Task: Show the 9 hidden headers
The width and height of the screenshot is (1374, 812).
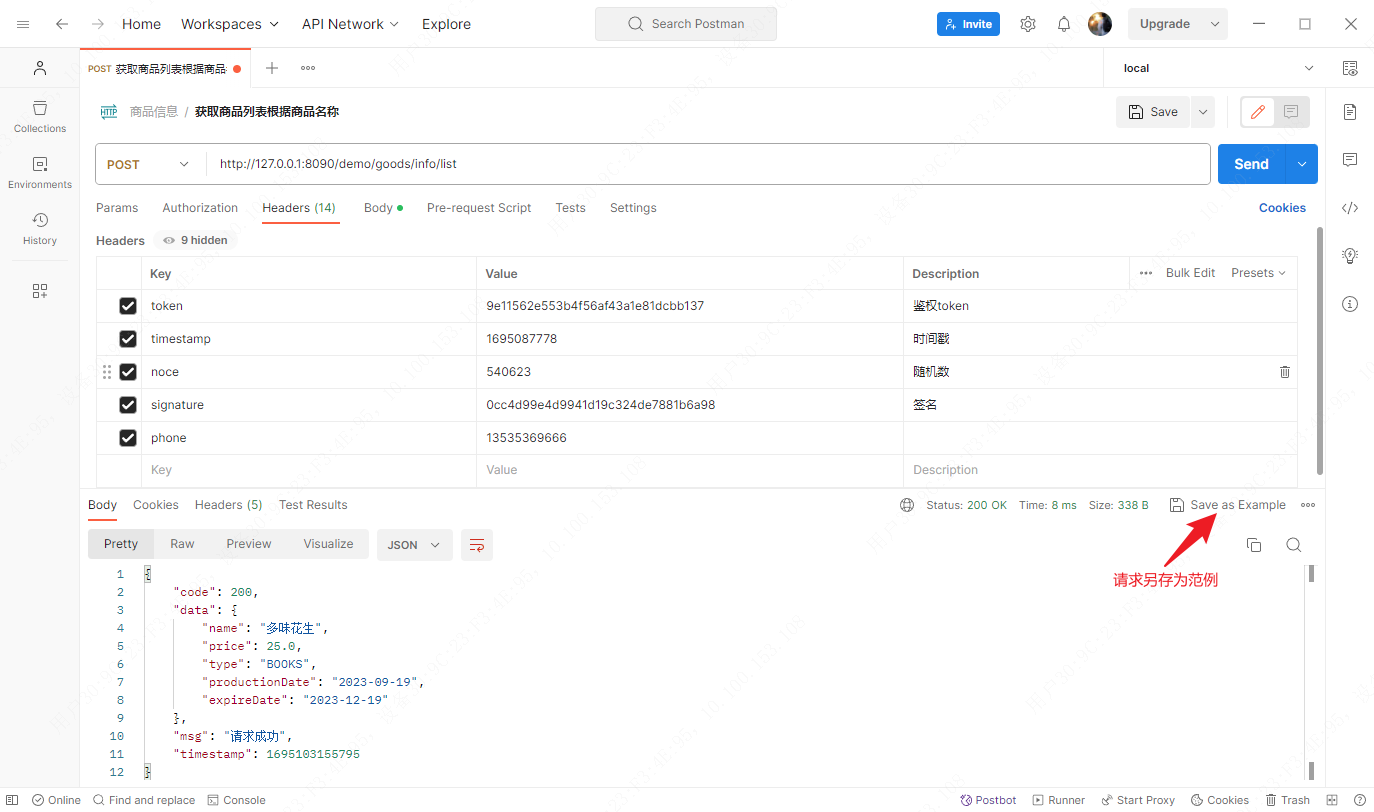Action: point(196,240)
